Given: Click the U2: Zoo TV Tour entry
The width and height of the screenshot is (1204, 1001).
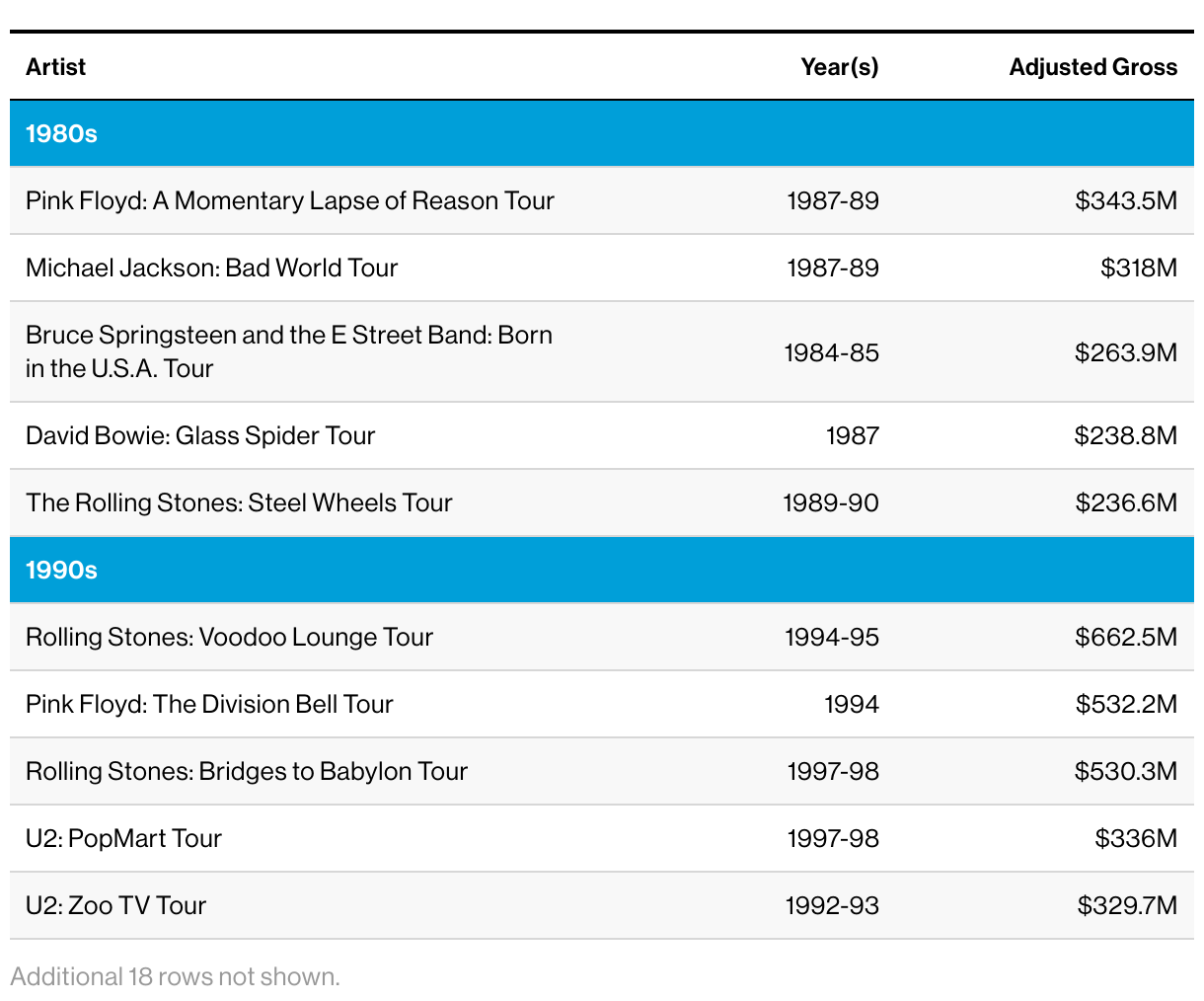Looking at the screenshot, I should click(x=115, y=906).
